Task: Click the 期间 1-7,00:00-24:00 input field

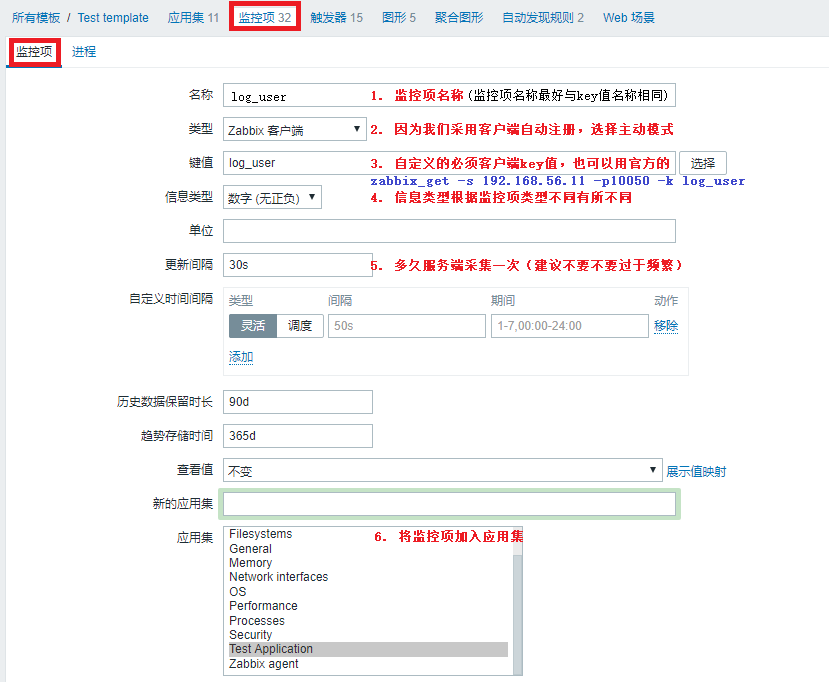Action: [x=569, y=326]
